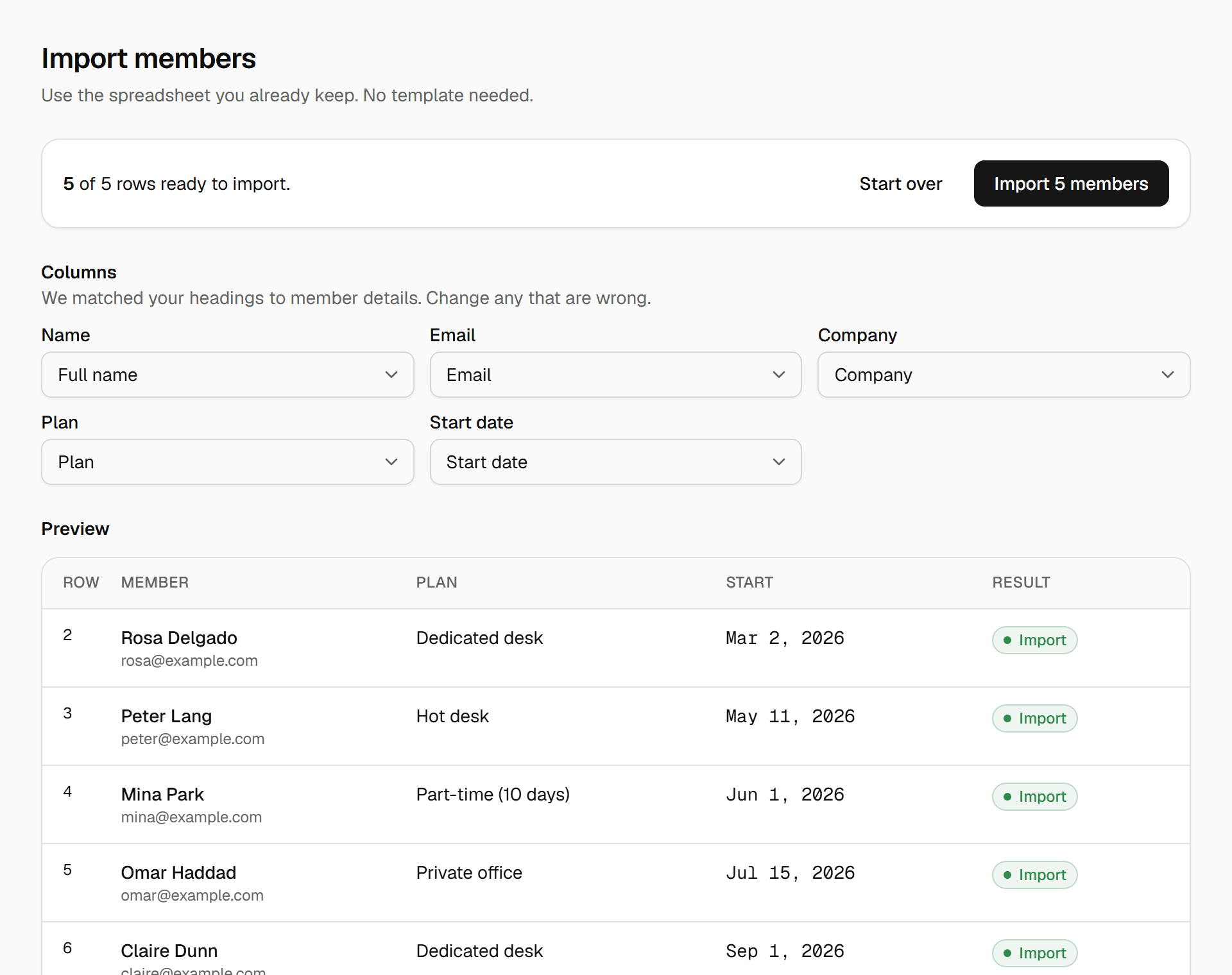Click the rows ready to import status text
1232x975 pixels.
(176, 183)
